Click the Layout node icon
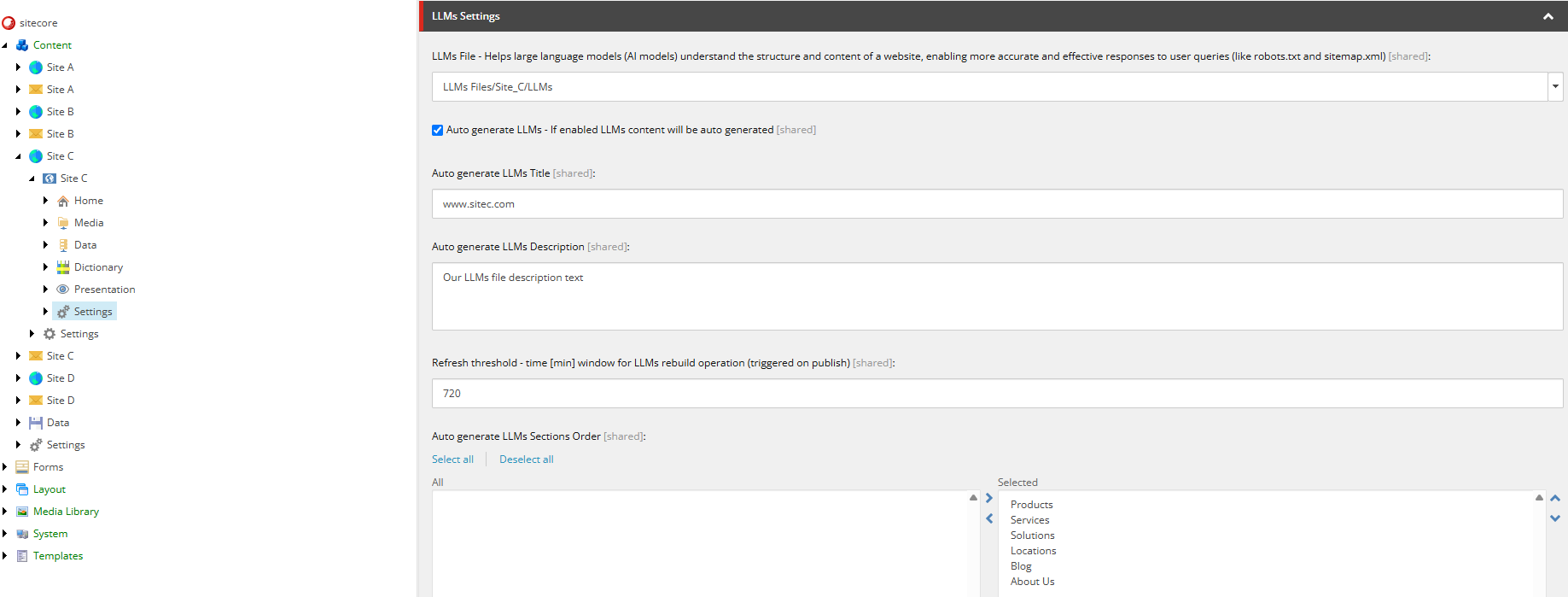This screenshot has height=597, width=1568. 22,489
